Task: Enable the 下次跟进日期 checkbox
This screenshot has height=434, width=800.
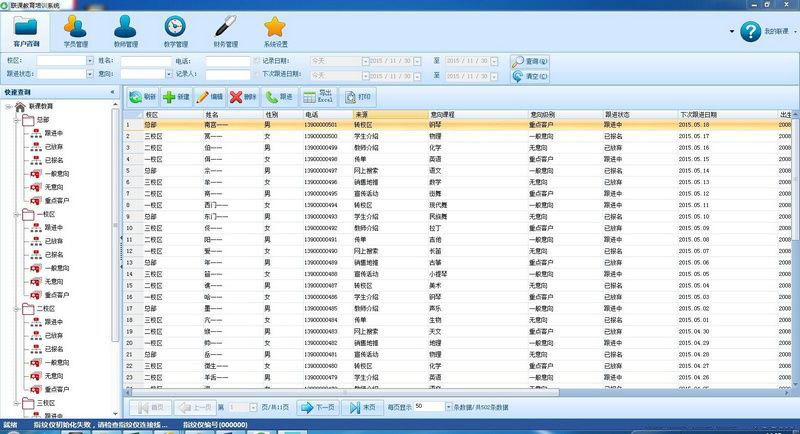Action: (x=256, y=74)
